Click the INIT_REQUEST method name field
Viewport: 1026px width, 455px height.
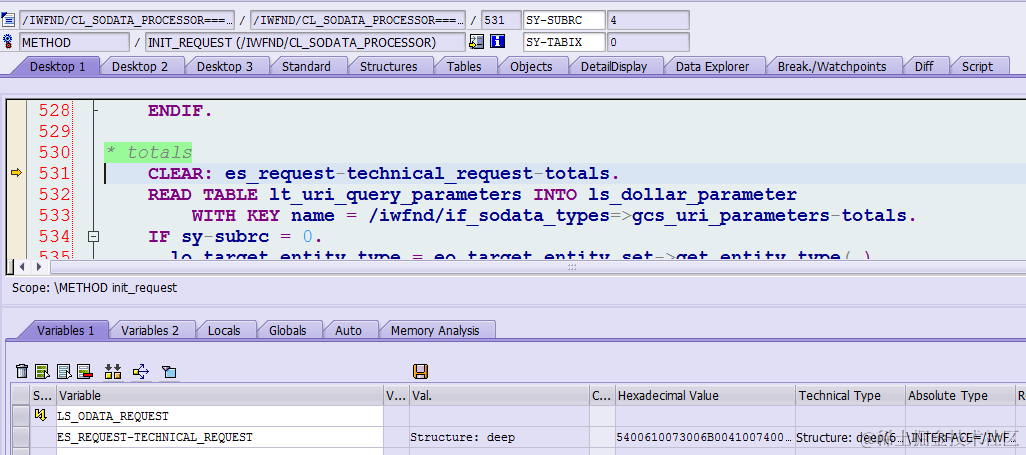pos(305,43)
